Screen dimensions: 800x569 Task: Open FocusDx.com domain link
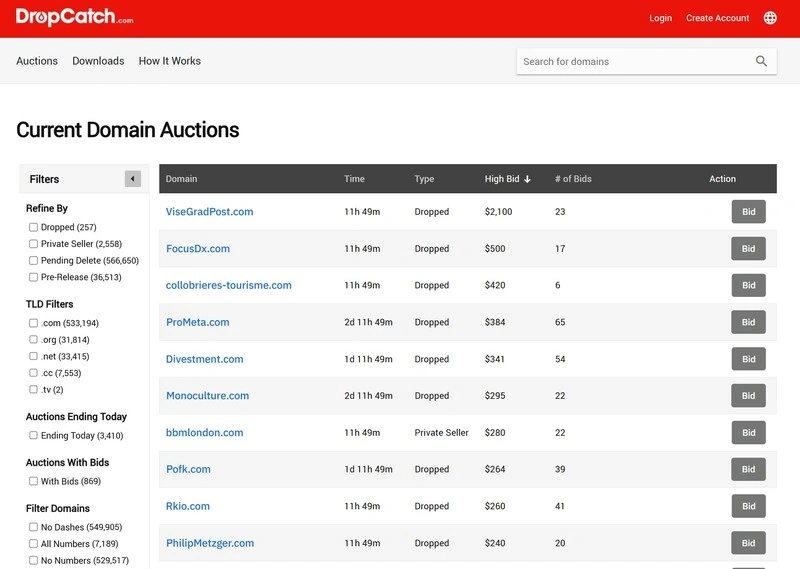coord(198,249)
